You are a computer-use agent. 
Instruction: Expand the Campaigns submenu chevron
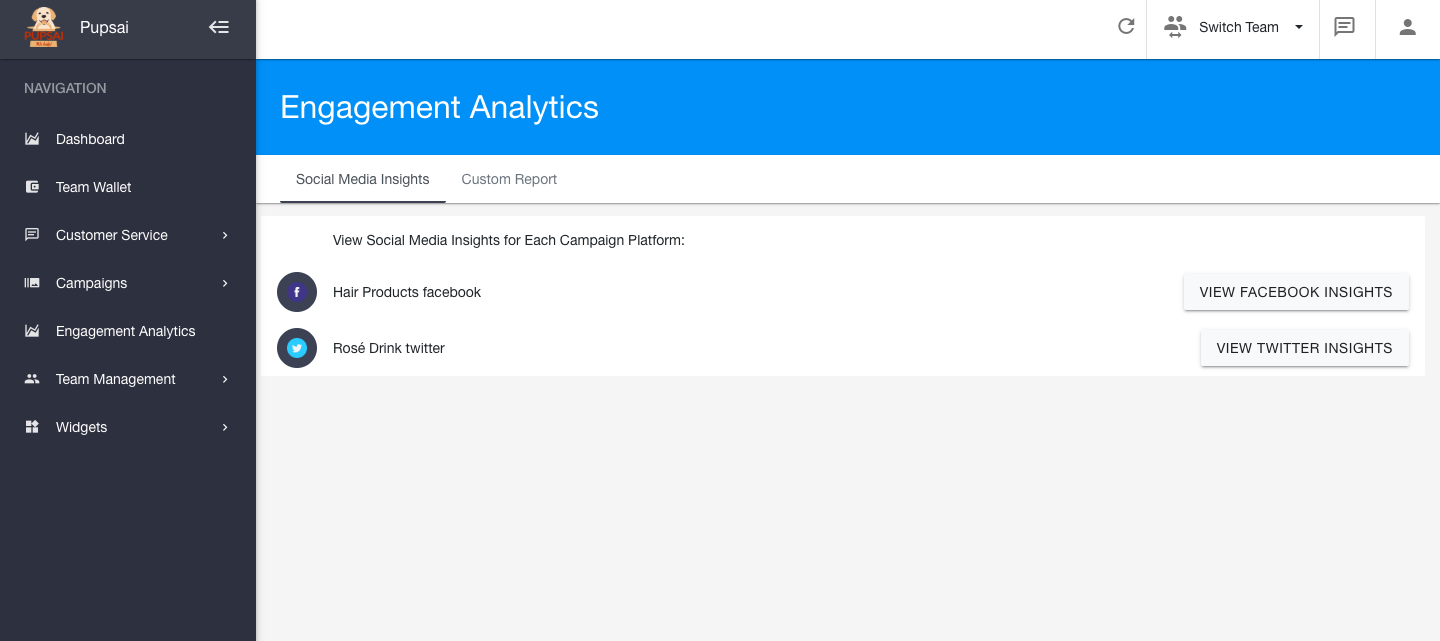click(x=225, y=283)
